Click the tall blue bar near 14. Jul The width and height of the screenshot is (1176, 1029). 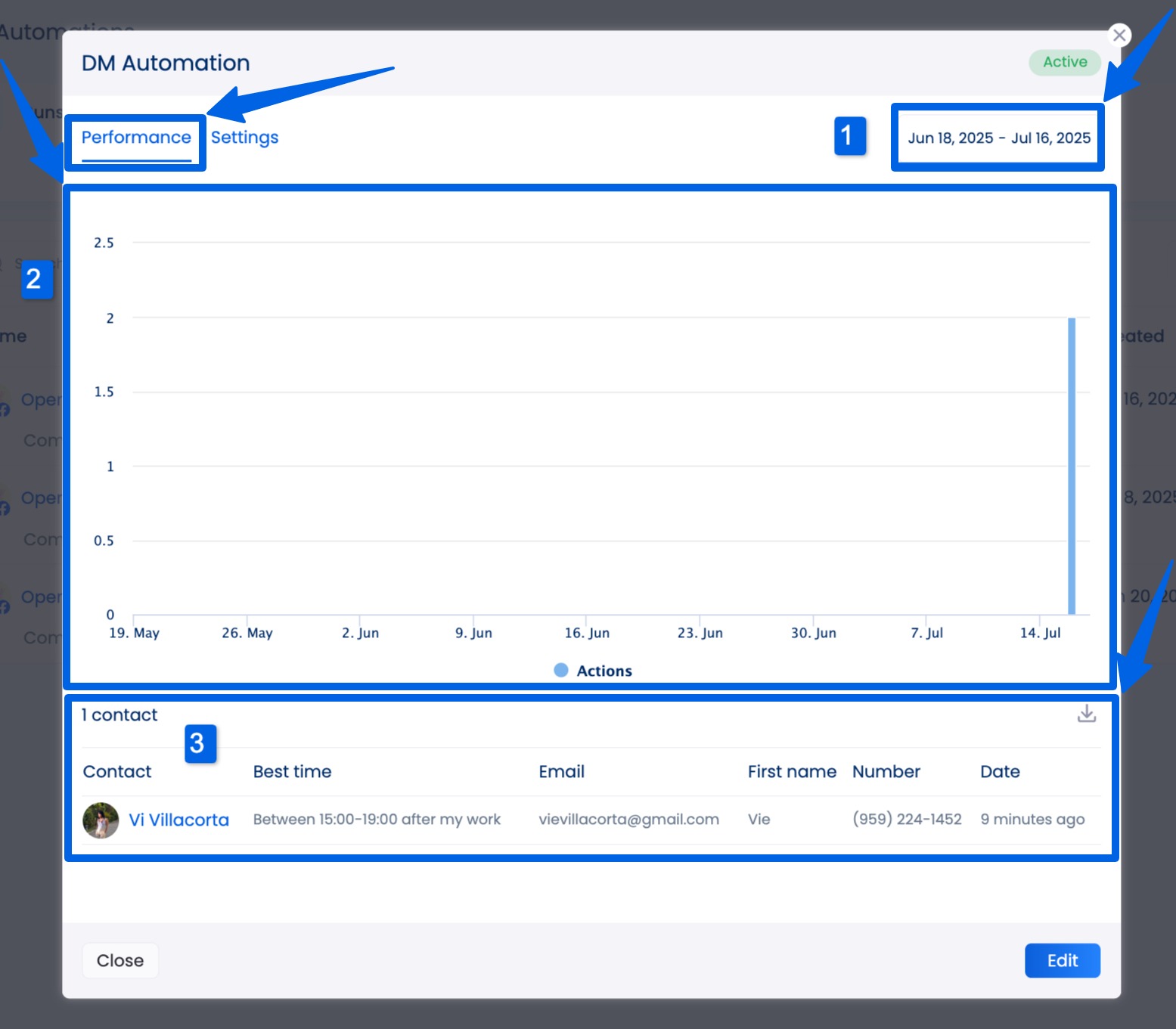click(1071, 465)
